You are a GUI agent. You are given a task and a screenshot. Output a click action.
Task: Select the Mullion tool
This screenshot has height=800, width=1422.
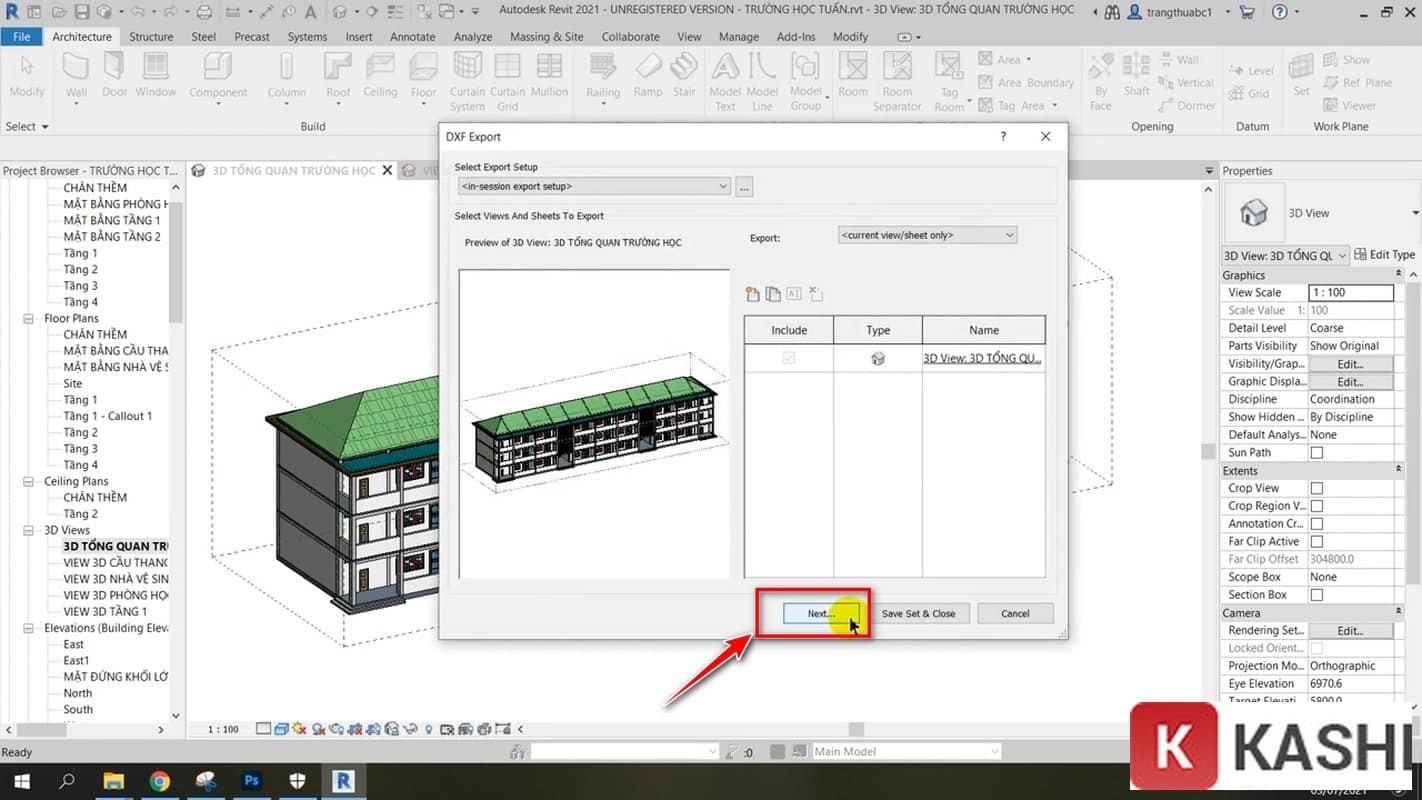pyautogui.click(x=549, y=76)
